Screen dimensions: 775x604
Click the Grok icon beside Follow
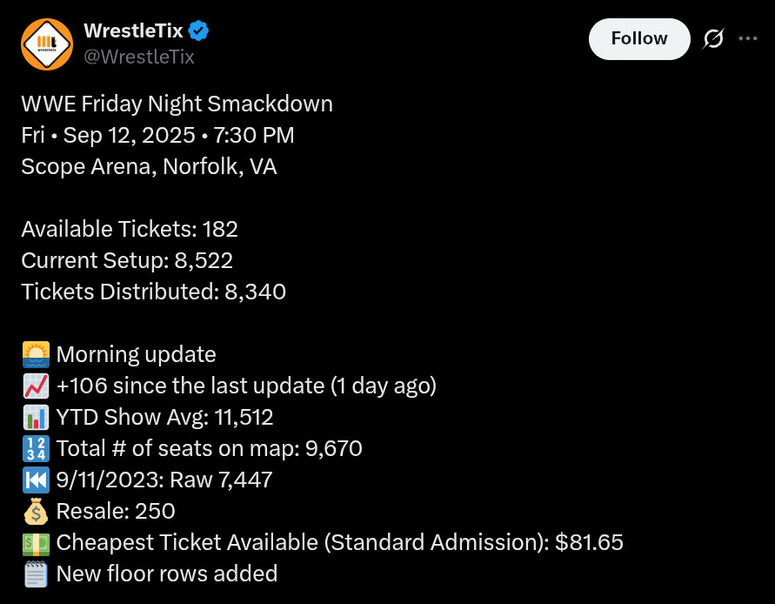pyautogui.click(x=713, y=39)
